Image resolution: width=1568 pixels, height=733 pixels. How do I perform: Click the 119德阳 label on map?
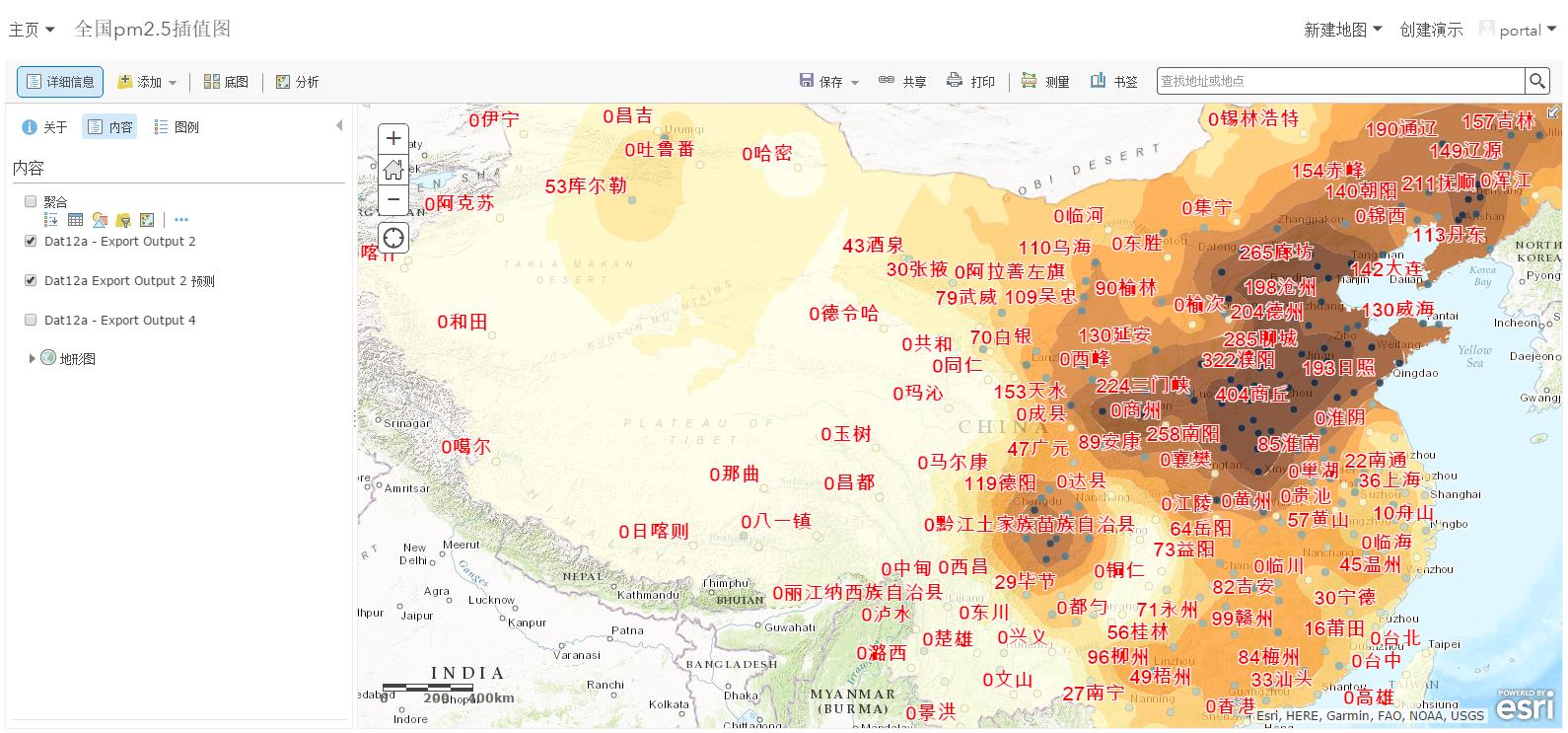coord(1000,482)
